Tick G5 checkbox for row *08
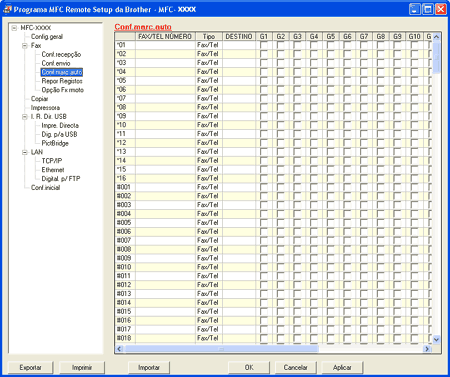This screenshot has height=377, width=450. 330,107
